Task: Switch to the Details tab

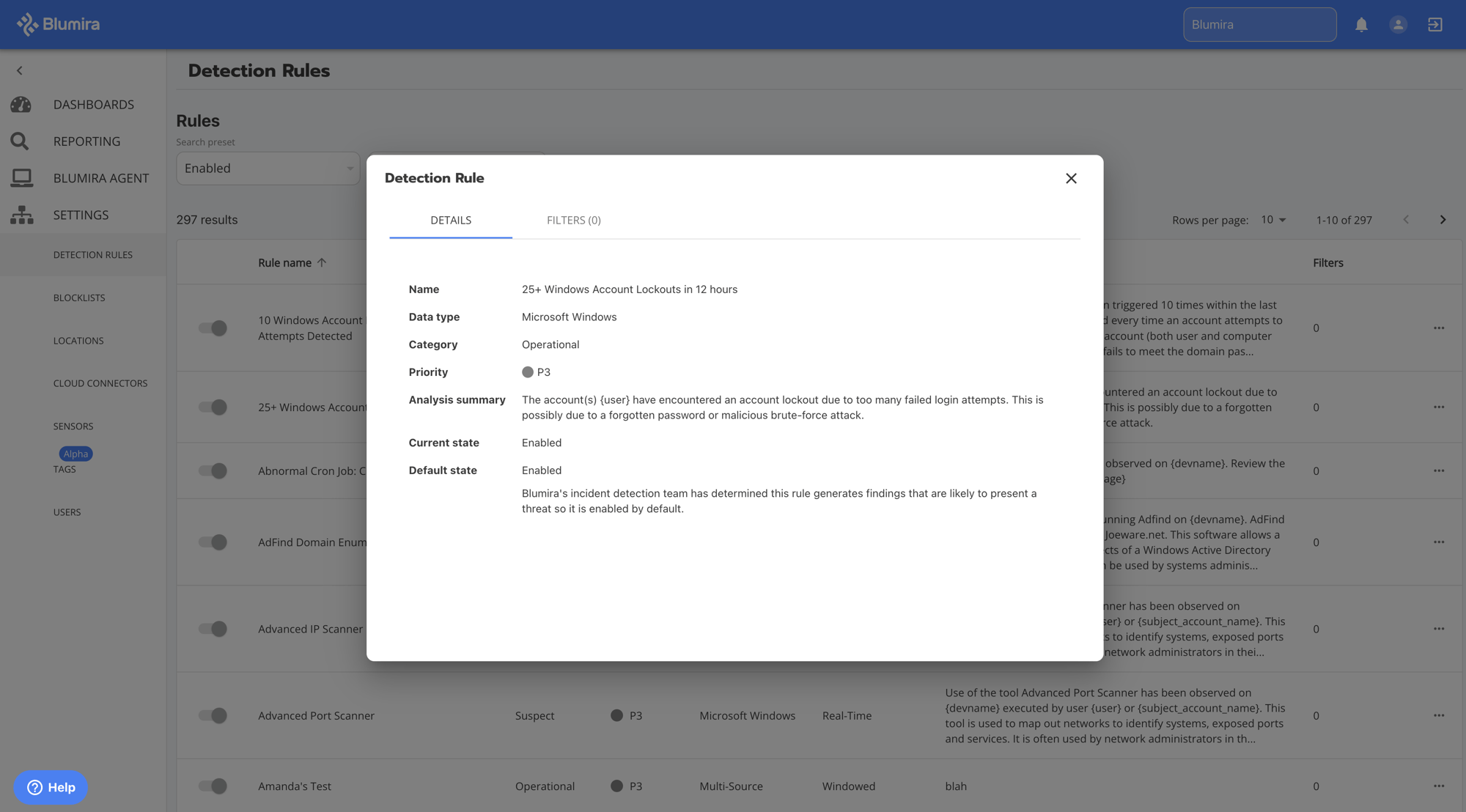Action: 451,220
